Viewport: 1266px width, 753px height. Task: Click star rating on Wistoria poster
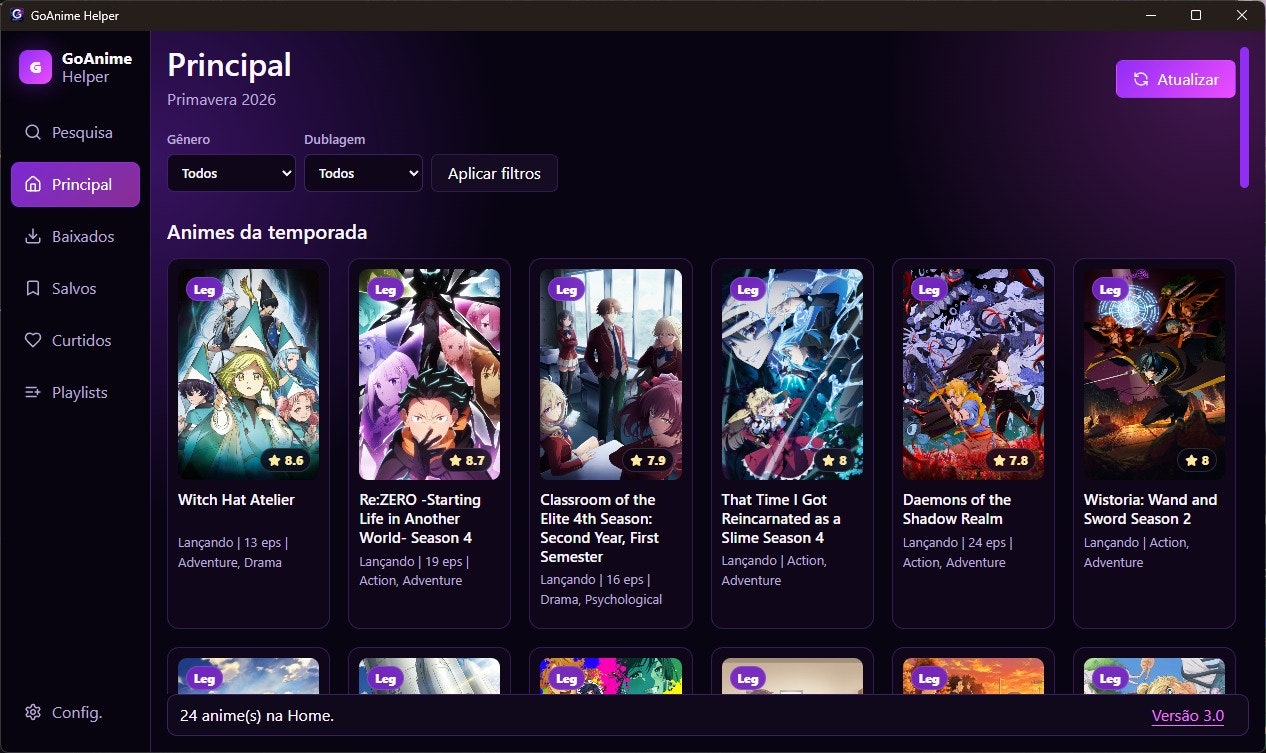(x=1198, y=460)
